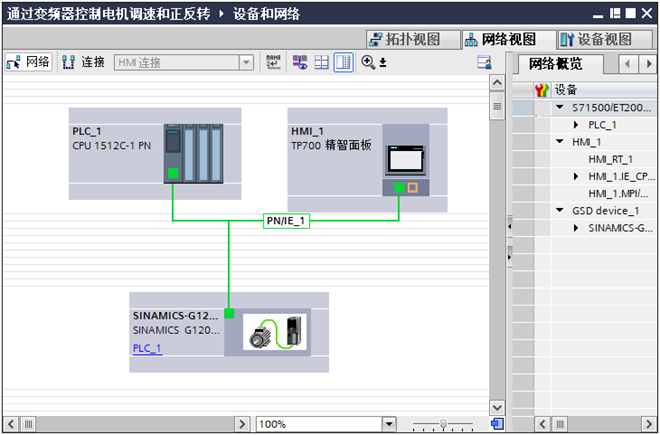Click the vertical scrollbar down arrow
Image resolution: width=660 pixels, height=435 pixels.
click(497, 408)
